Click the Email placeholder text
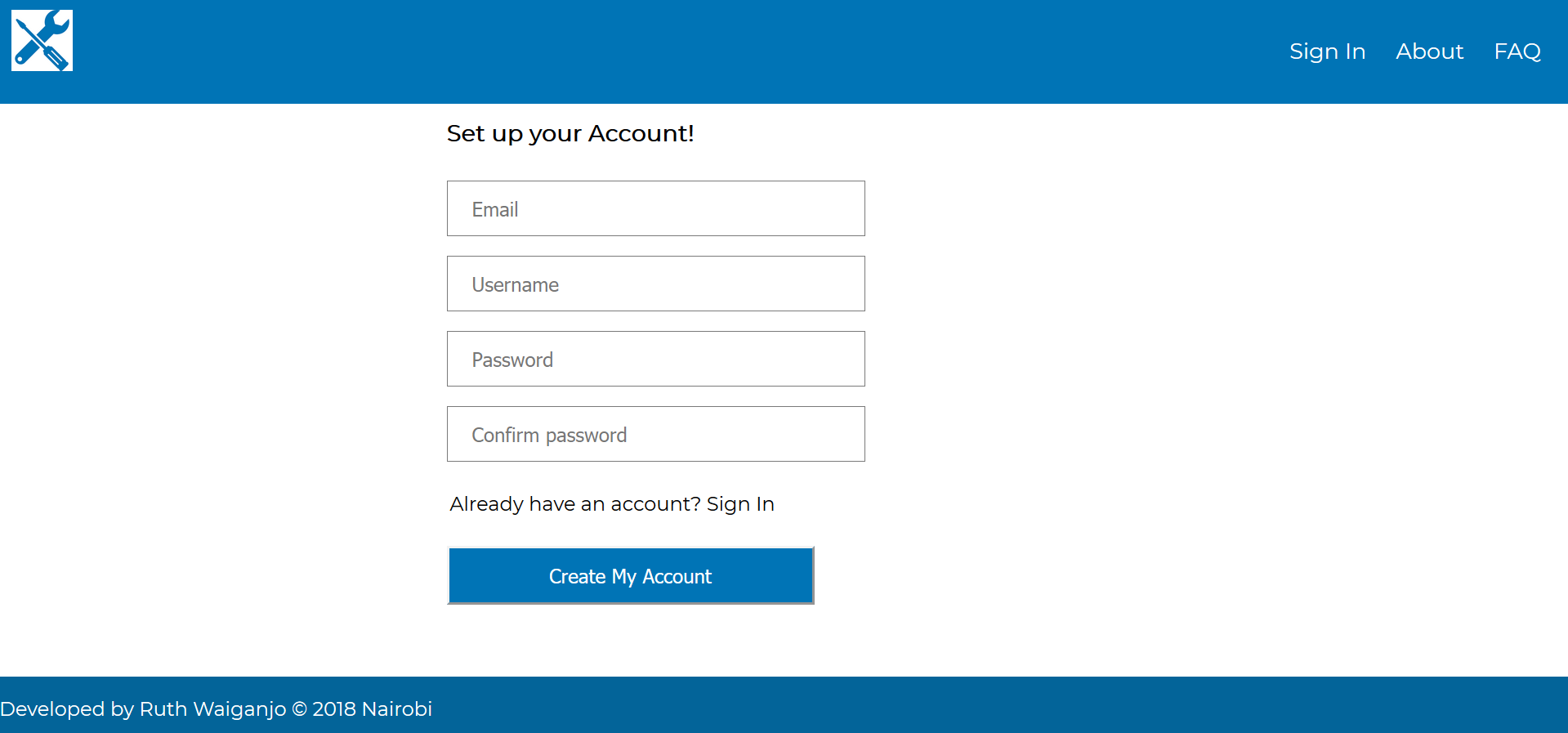Screen dimensions: 1568x733 pyautogui.click(x=495, y=210)
